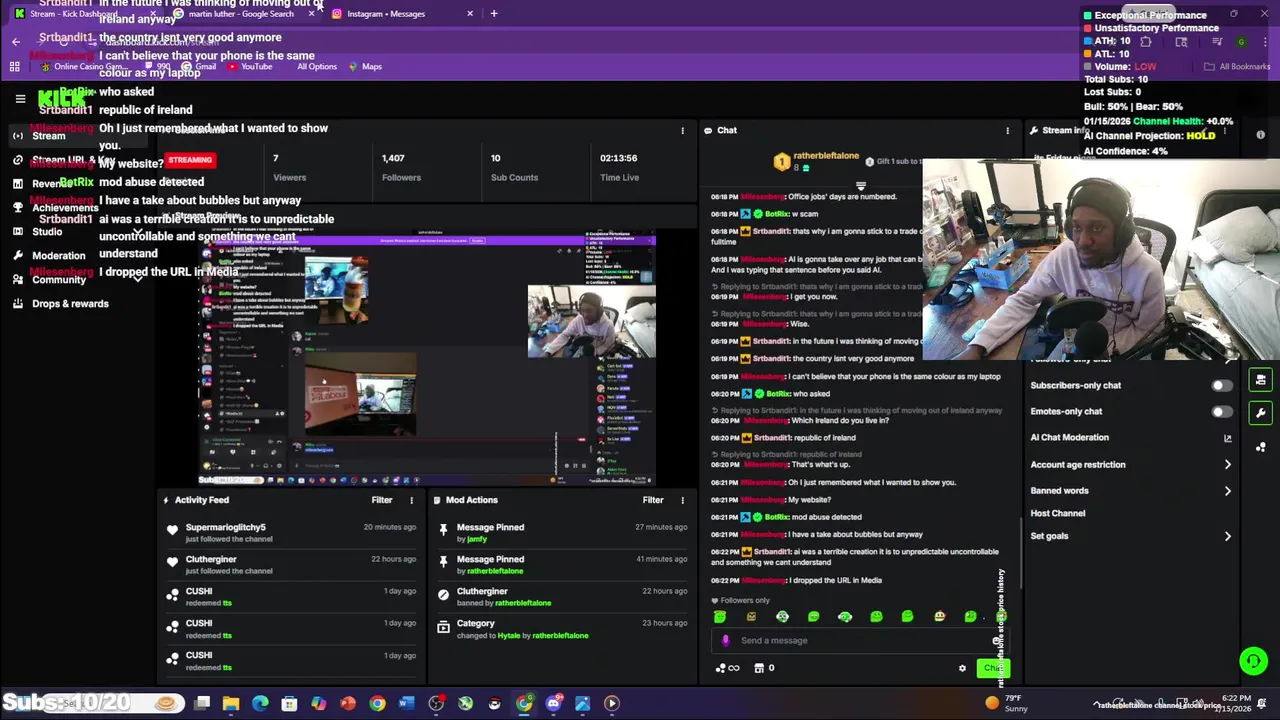Open Microsoft Word from the taskbar
1280x720 pixels.
click(x=406, y=703)
